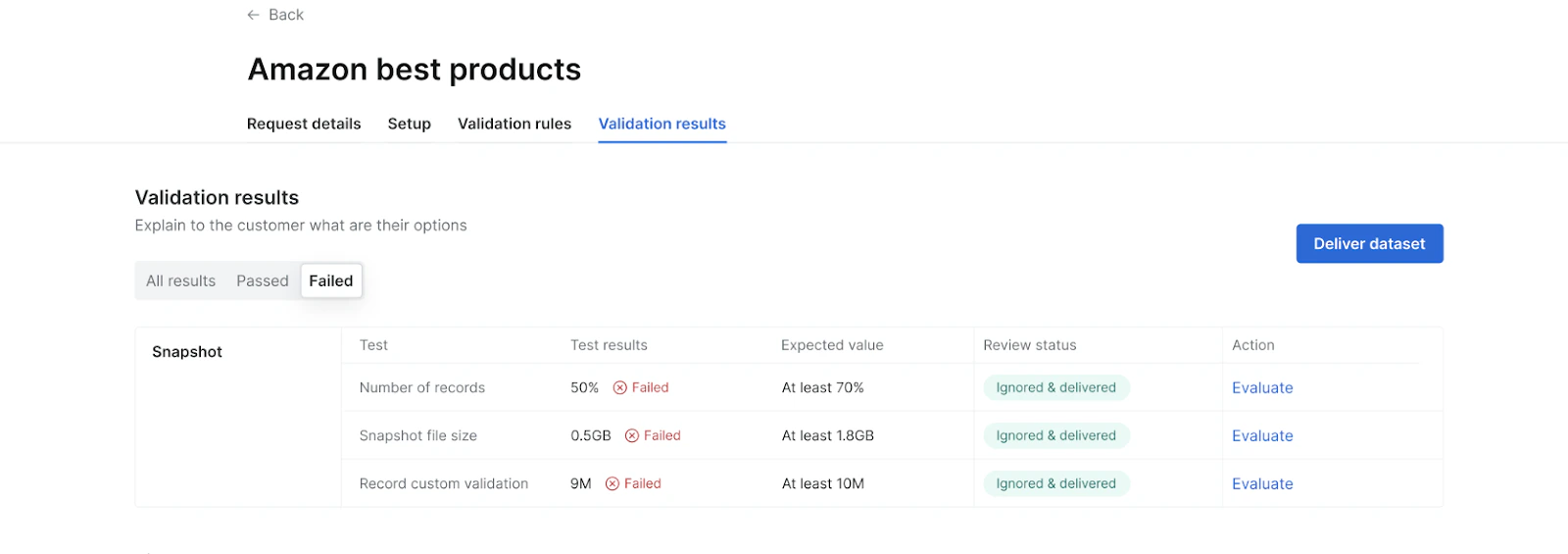This screenshot has width=1568, height=554.
Task: Click Ignored & delivered badge for Record custom validation
Action: 1056,483
